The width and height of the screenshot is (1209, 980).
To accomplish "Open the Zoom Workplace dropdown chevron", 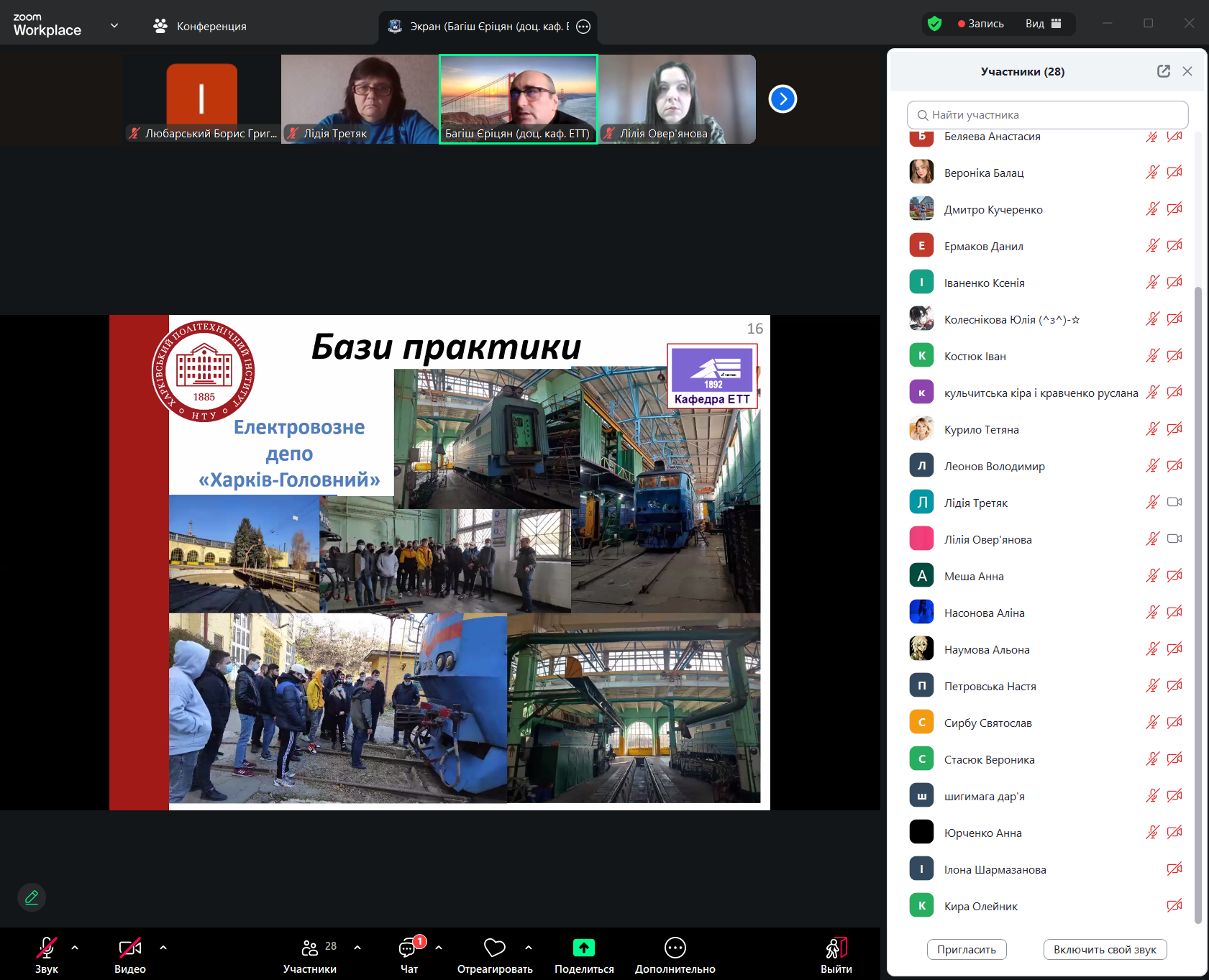I will point(114,25).
